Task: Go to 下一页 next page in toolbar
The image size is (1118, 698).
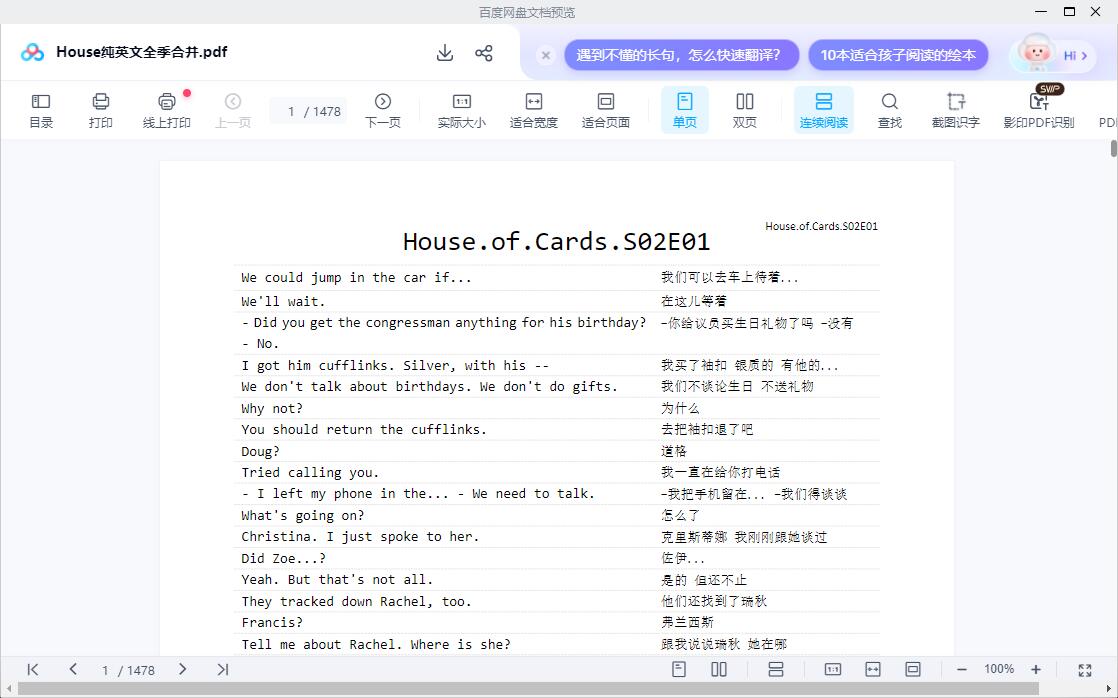Action: point(382,110)
